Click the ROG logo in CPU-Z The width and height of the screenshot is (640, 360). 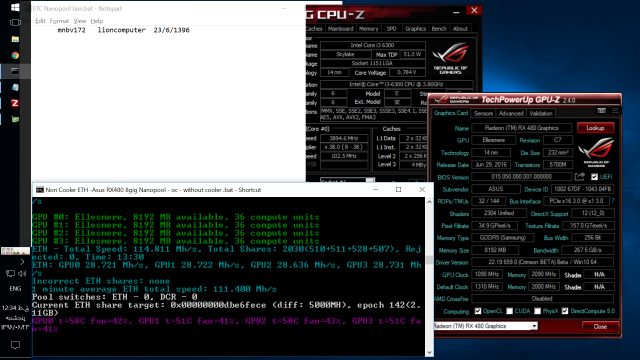click(x=450, y=58)
